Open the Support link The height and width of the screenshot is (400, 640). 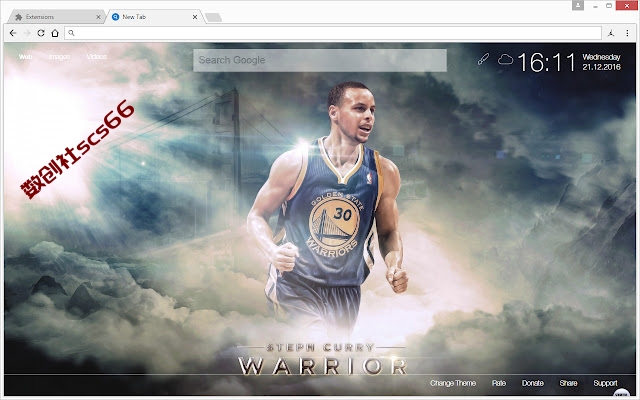tap(605, 383)
